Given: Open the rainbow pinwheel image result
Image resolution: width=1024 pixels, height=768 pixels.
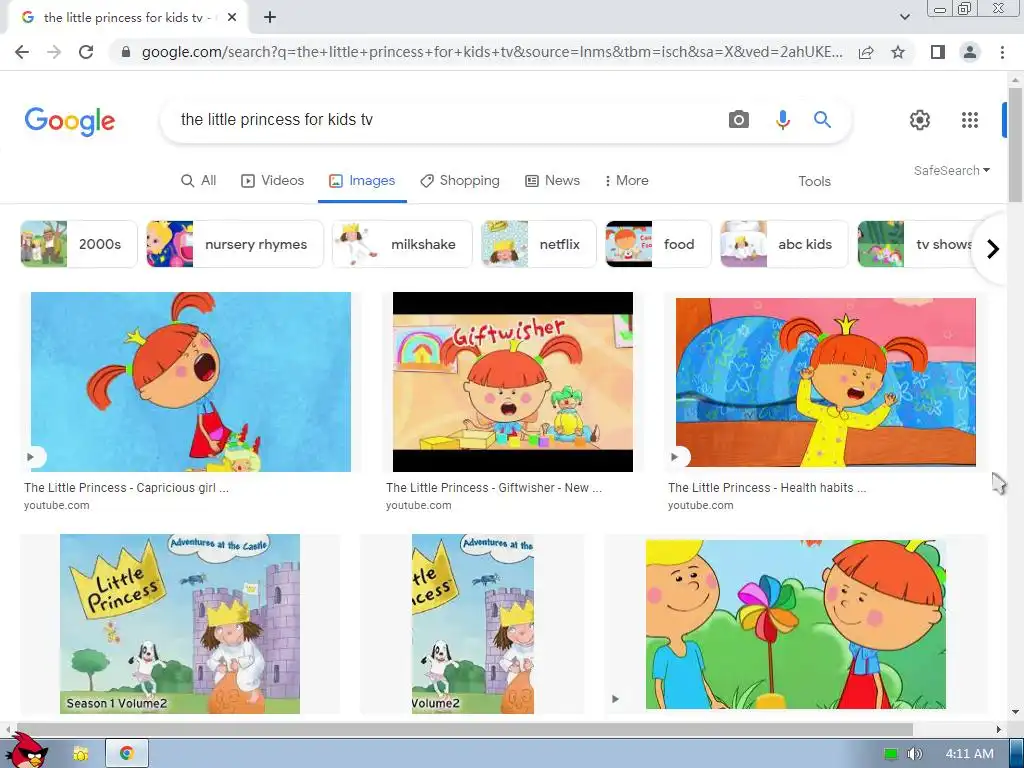Looking at the screenshot, I should click(795, 624).
